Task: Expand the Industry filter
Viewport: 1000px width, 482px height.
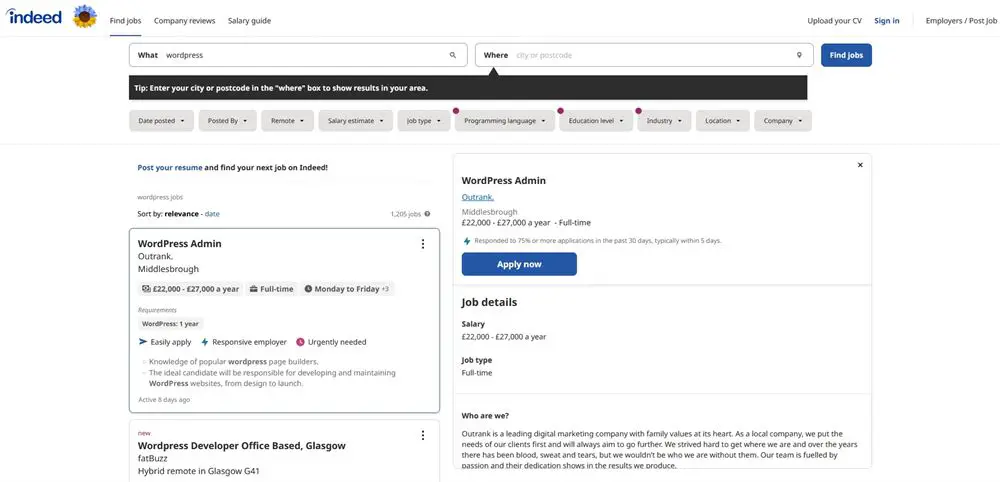Action: coord(665,120)
